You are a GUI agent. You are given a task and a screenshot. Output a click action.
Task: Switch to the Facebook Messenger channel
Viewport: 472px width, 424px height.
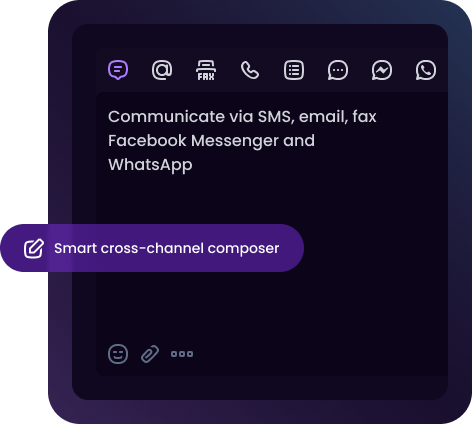pyautogui.click(x=382, y=70)
